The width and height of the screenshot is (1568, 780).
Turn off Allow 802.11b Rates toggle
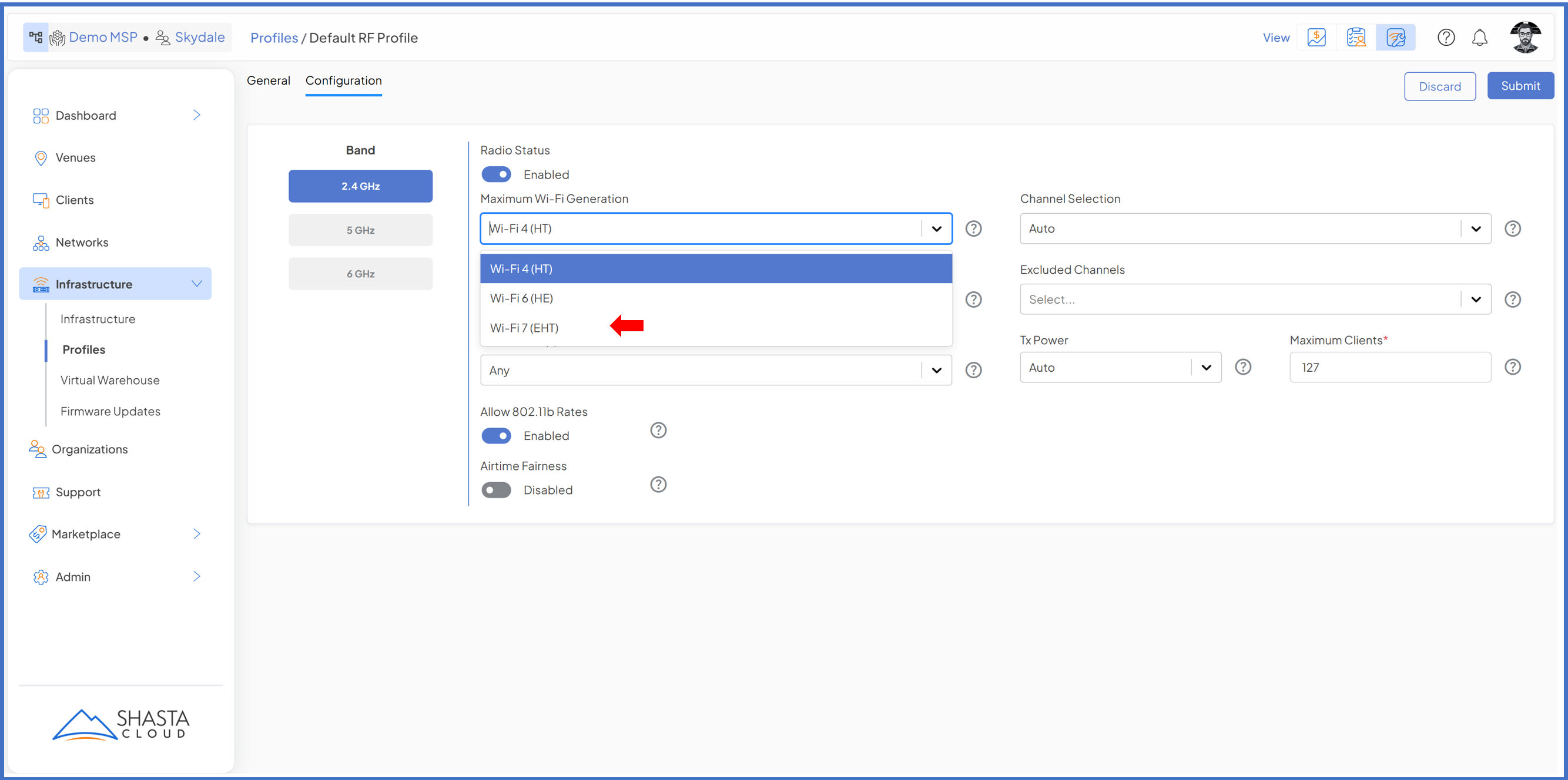click(496, 436)
